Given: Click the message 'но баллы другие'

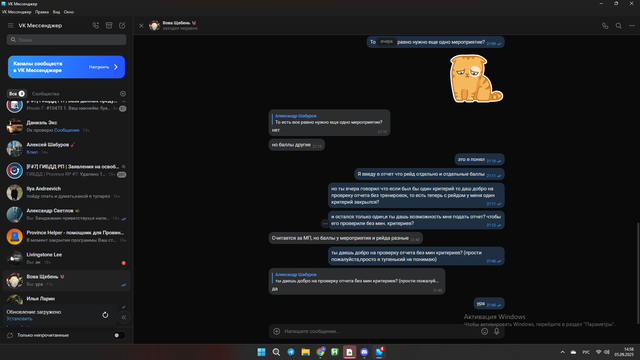Looking at the screenshot, I should coord(297,145).
